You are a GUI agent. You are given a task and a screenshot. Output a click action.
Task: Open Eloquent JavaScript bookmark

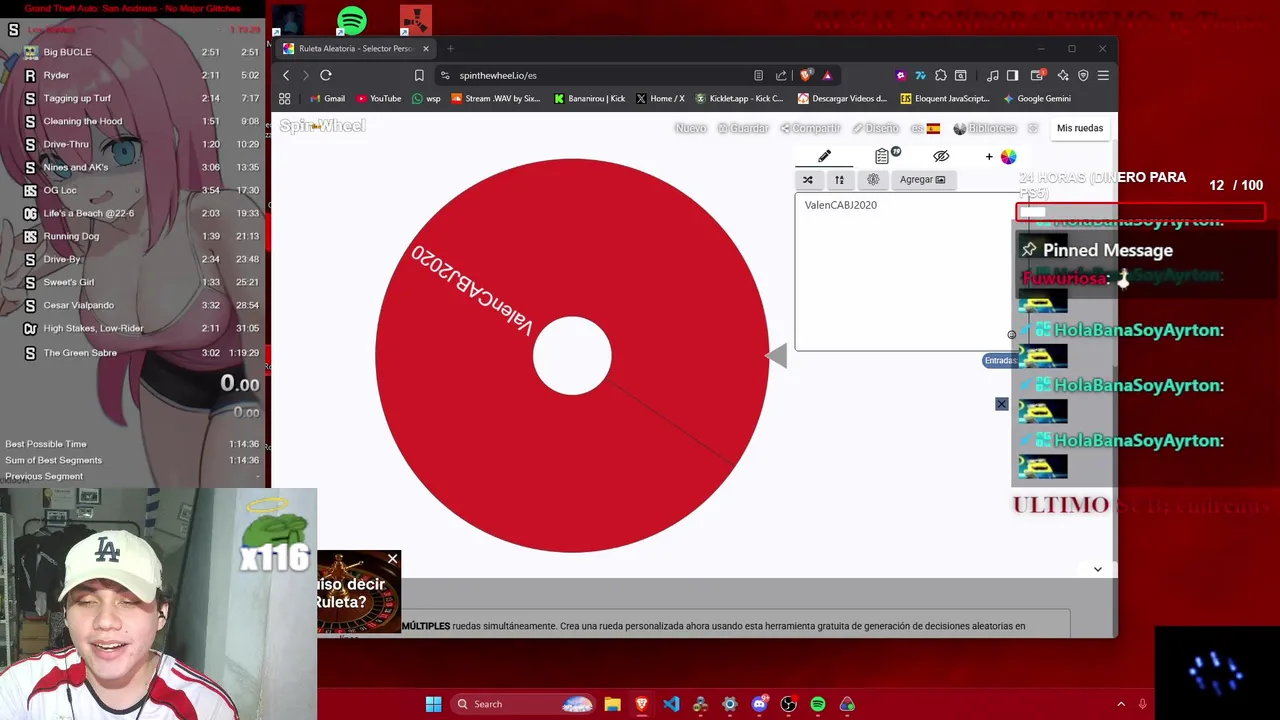(x=945, y=98)
